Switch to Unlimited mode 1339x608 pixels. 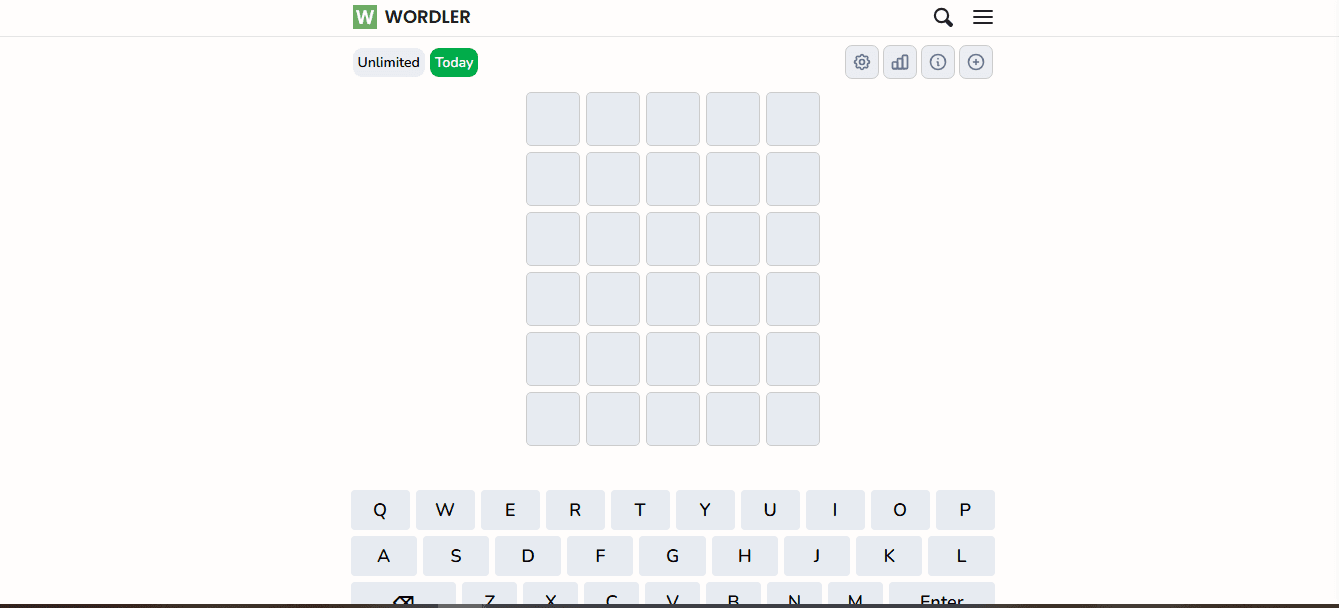[x=389, y=62]
